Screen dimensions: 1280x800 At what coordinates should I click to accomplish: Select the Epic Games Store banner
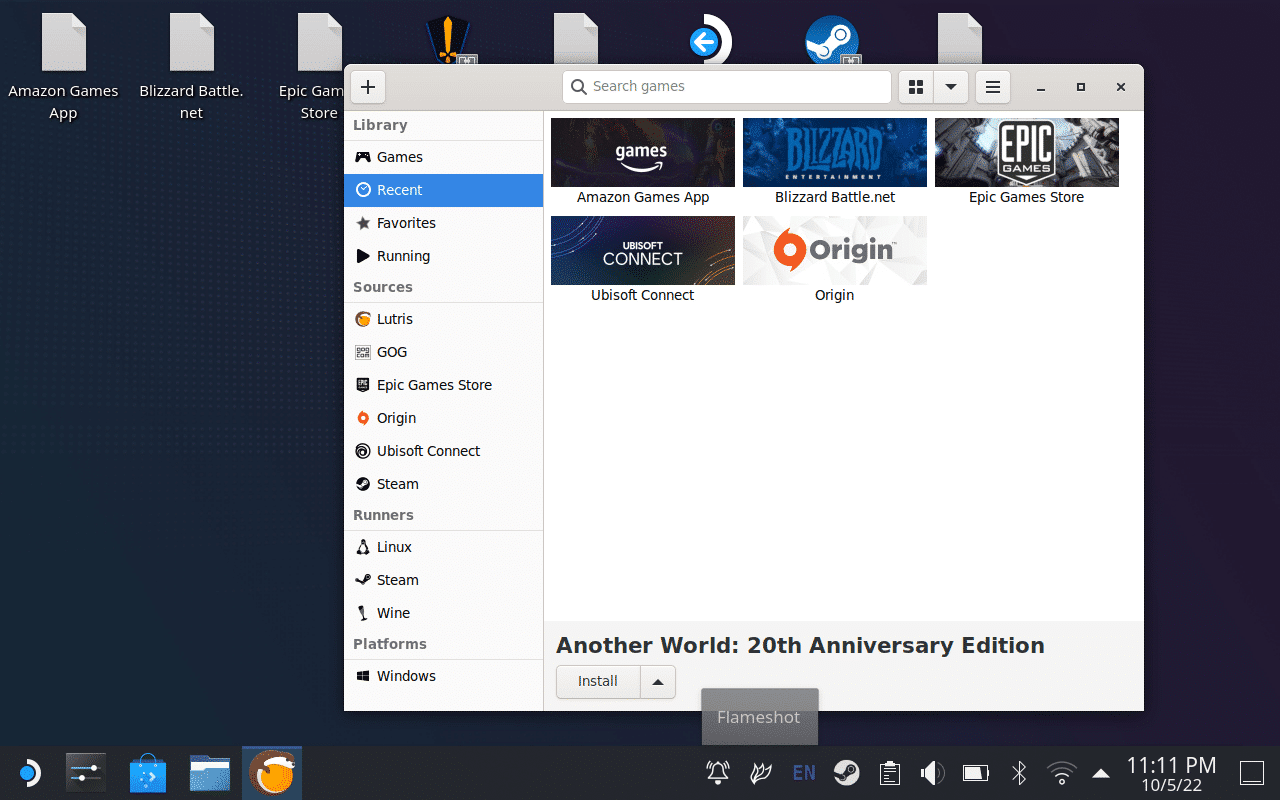(1027, 152)
